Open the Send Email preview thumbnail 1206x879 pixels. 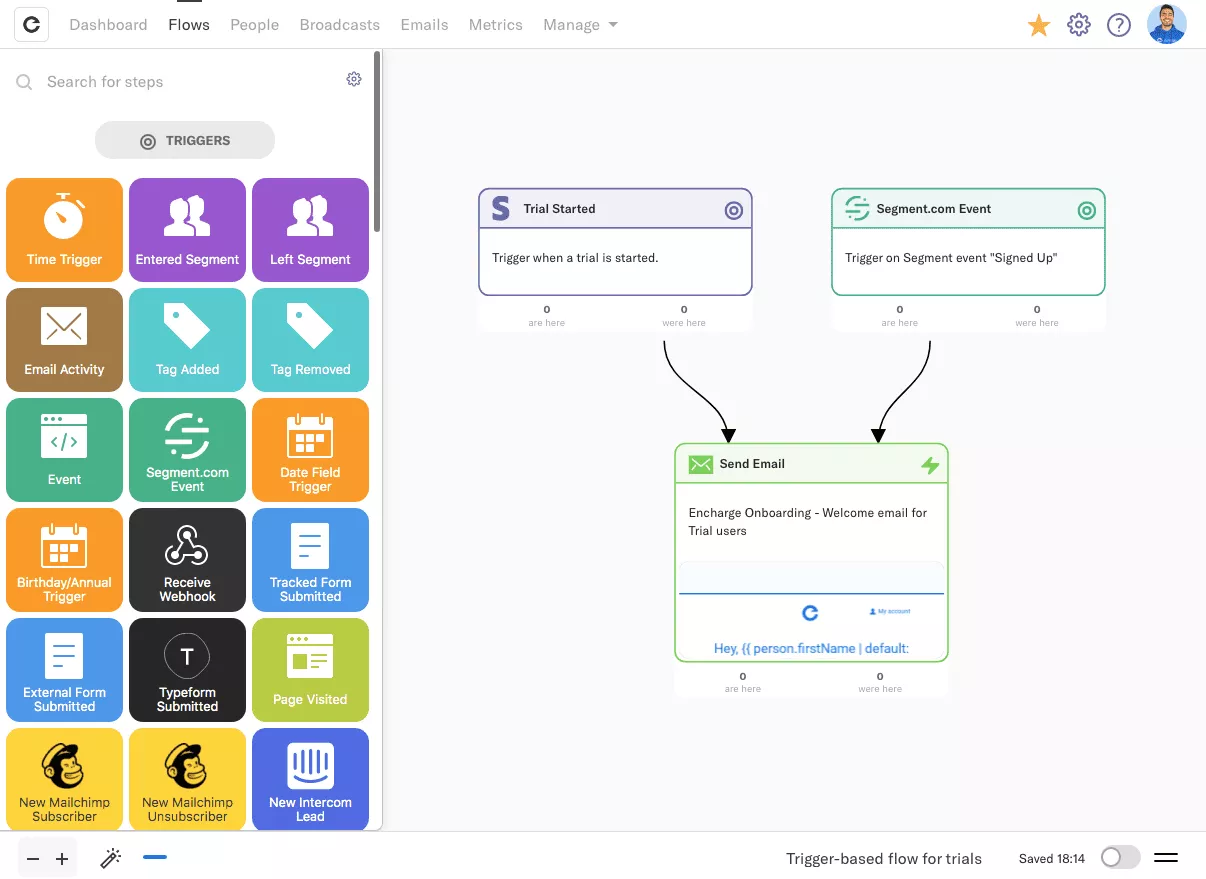811,610
